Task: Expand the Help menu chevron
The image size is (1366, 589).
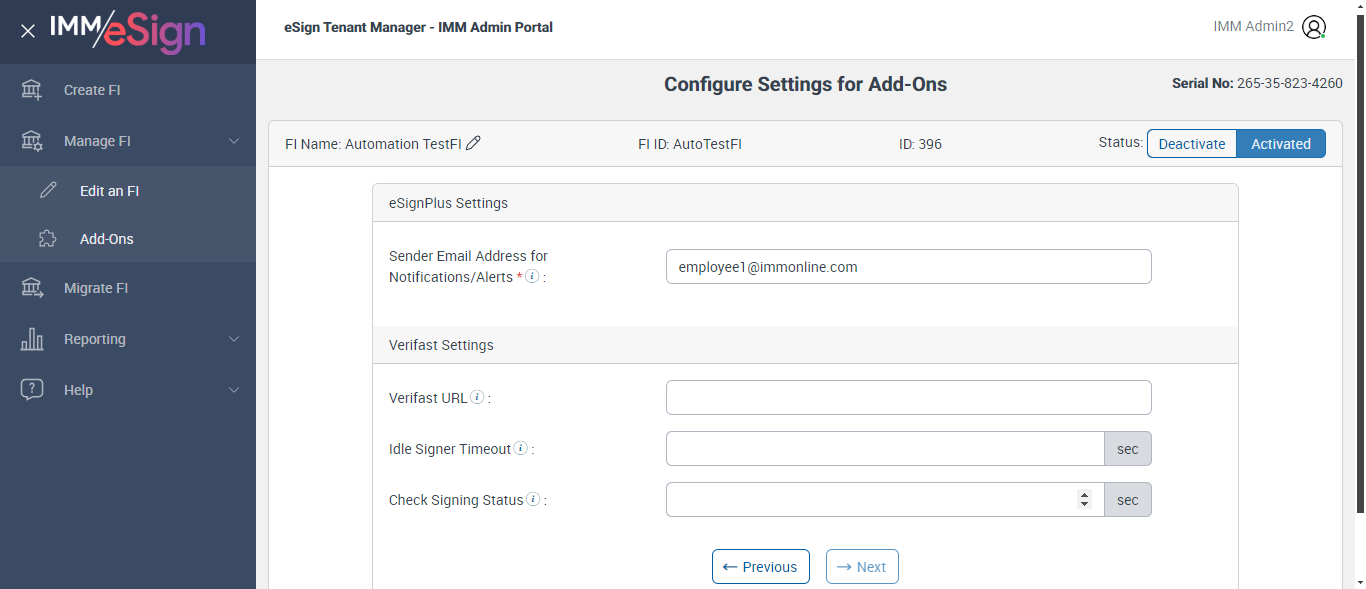Action: [234, 390]
